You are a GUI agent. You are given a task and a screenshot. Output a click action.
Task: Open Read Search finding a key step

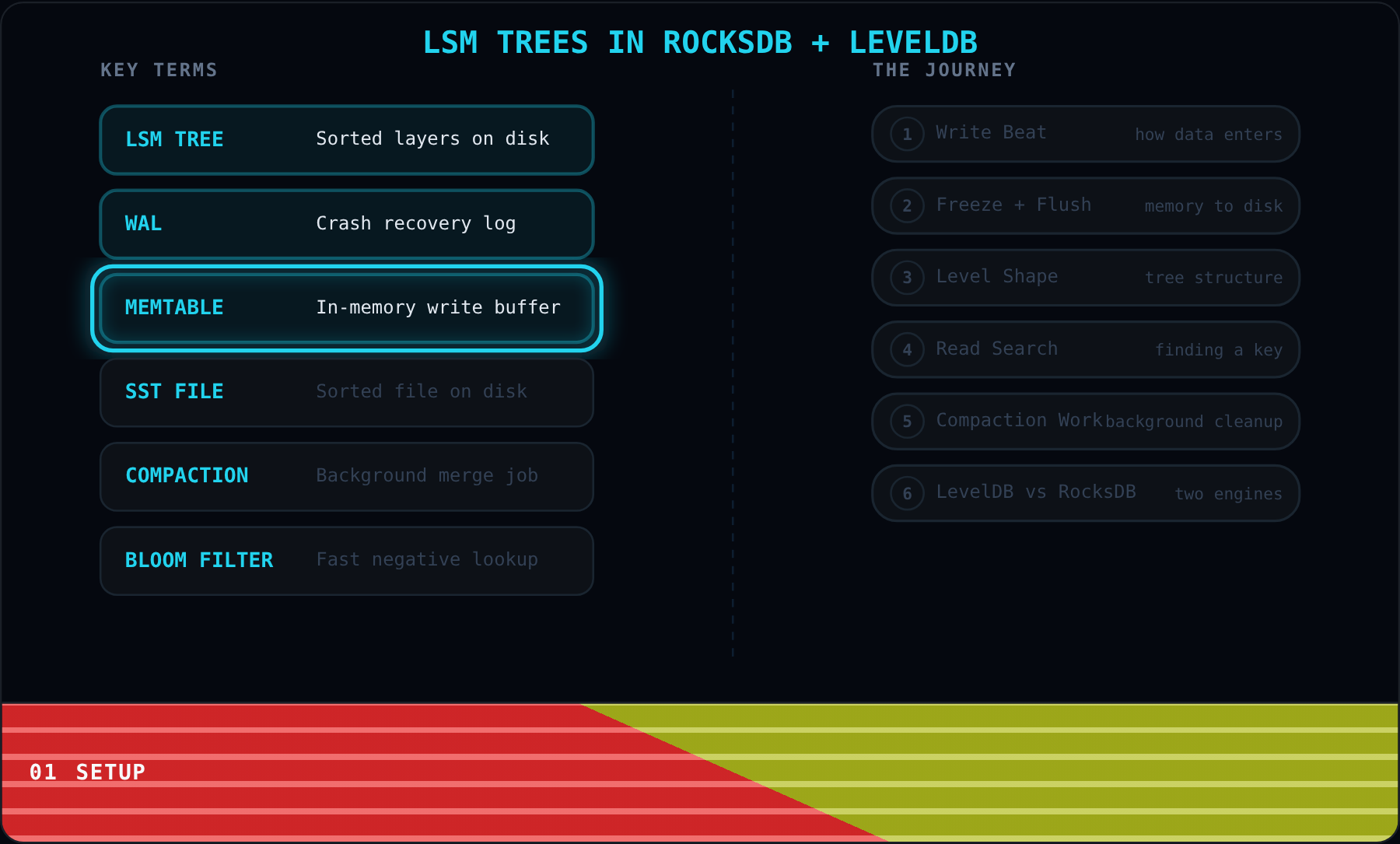(1086, 349)
